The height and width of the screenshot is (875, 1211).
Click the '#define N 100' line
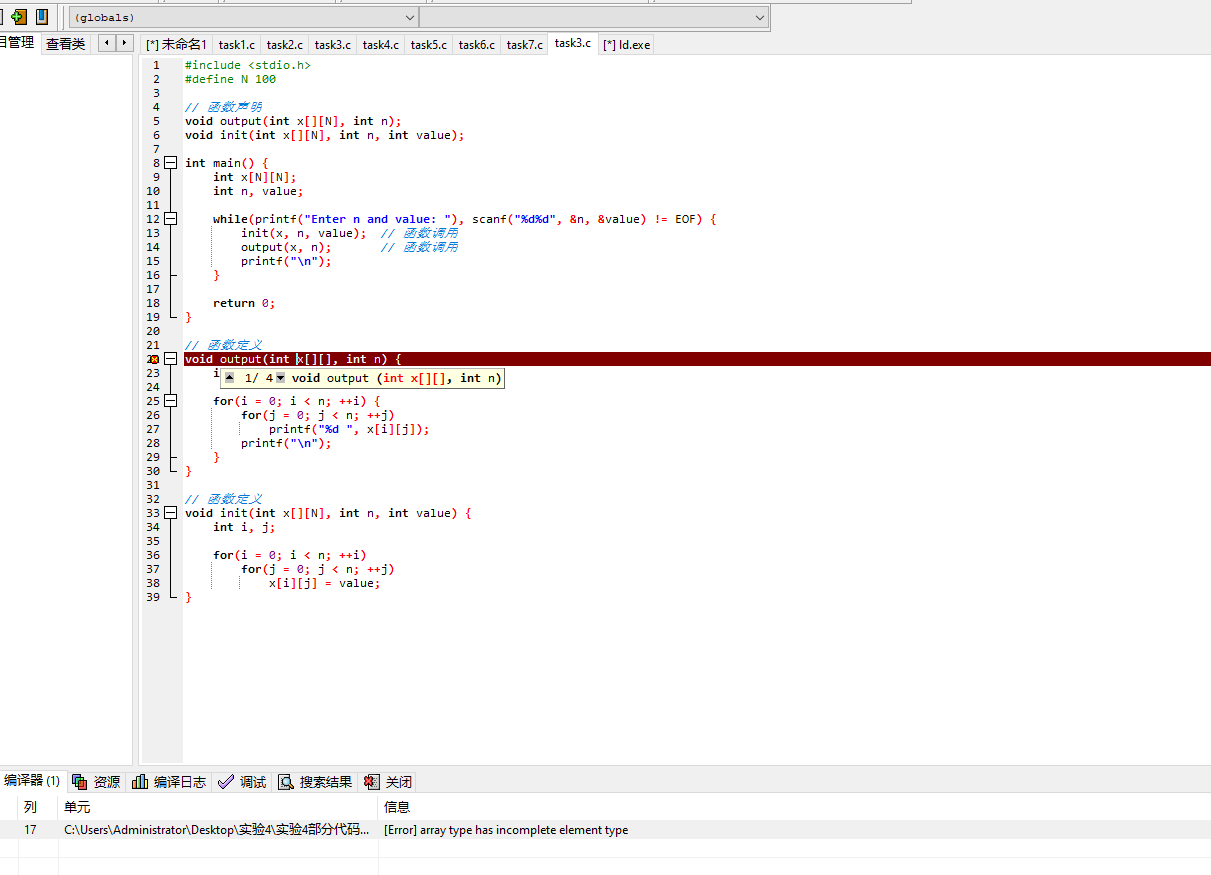click(x=231, y=79)
